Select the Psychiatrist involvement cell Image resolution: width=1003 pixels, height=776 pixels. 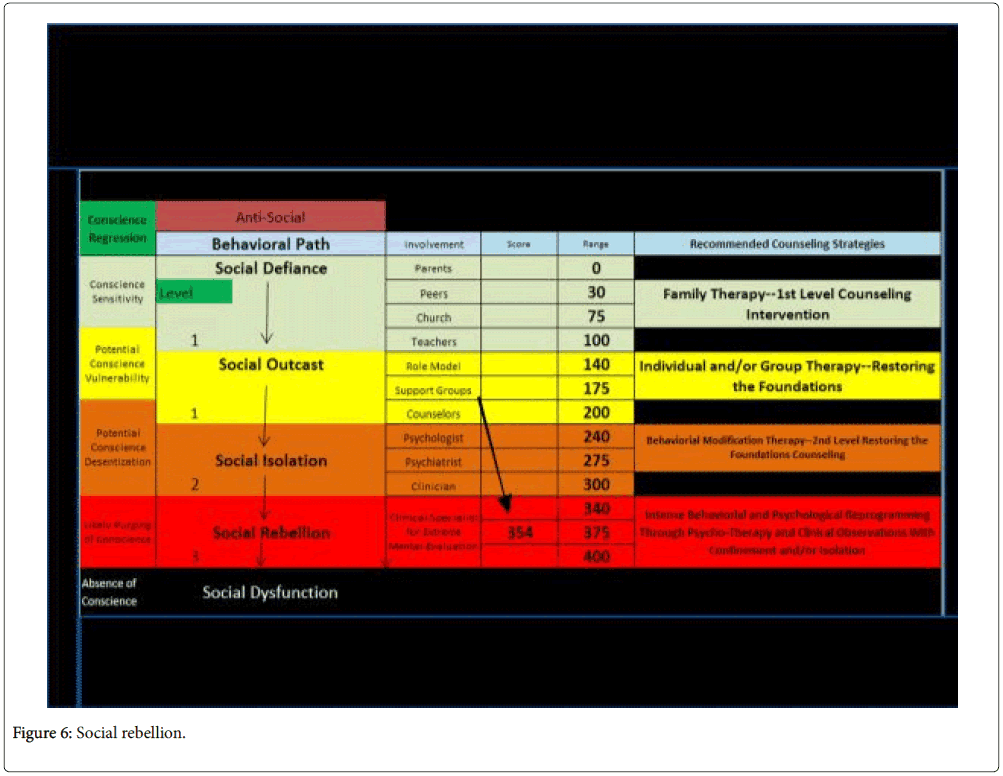coord(433,462)
